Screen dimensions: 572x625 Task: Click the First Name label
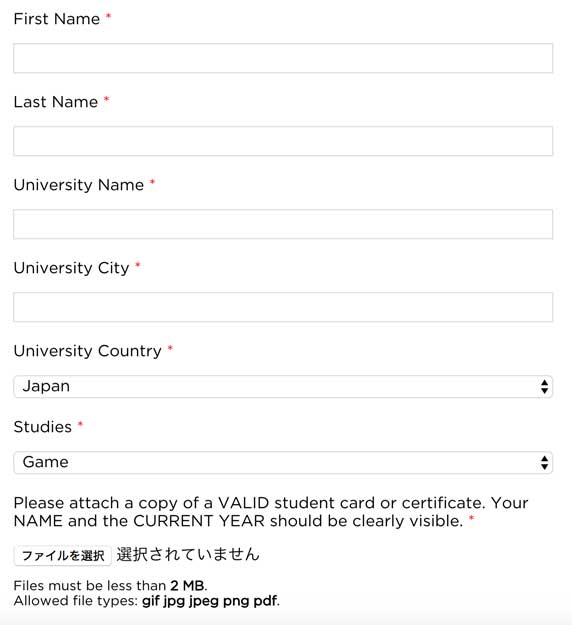57,19
